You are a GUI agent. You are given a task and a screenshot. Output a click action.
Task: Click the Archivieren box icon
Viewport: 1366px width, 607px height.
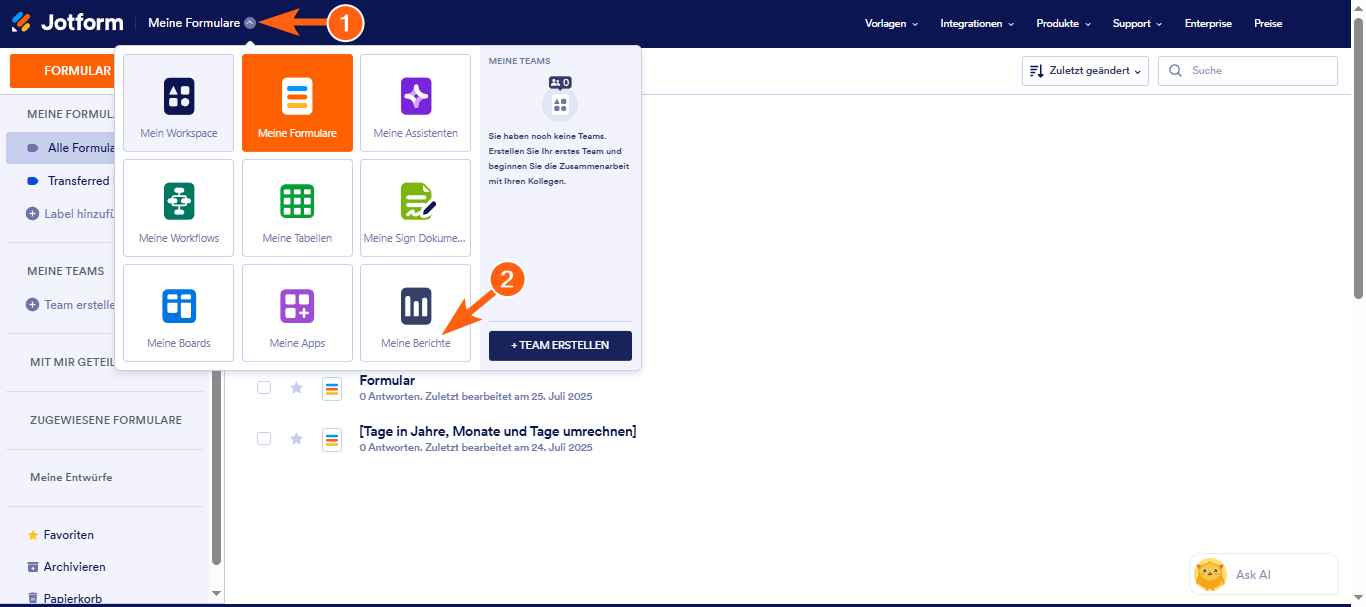click(x=33, y=567)
